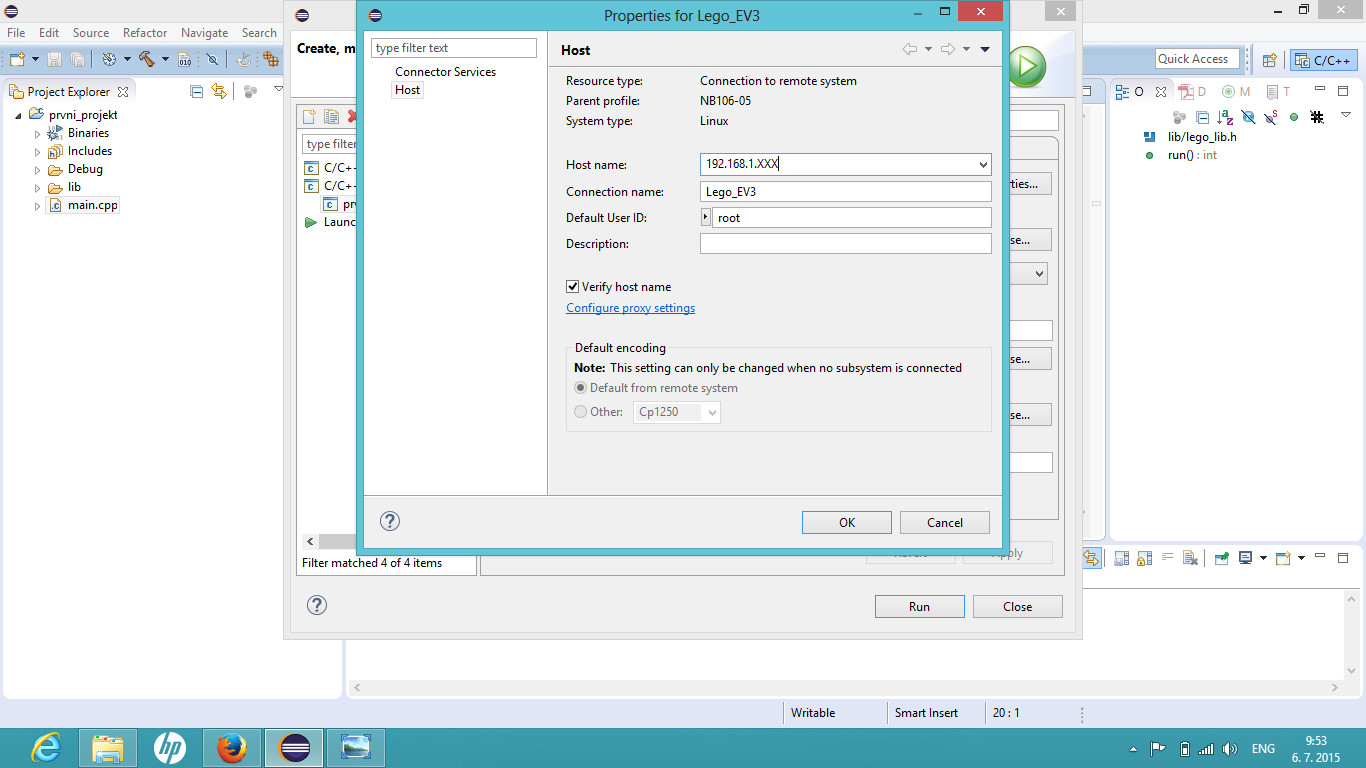The width and height of the screenshot is (1366, 768).
Task: Select the Other encoding radio button
Action: pyautogui.click(x=581, y=412)
